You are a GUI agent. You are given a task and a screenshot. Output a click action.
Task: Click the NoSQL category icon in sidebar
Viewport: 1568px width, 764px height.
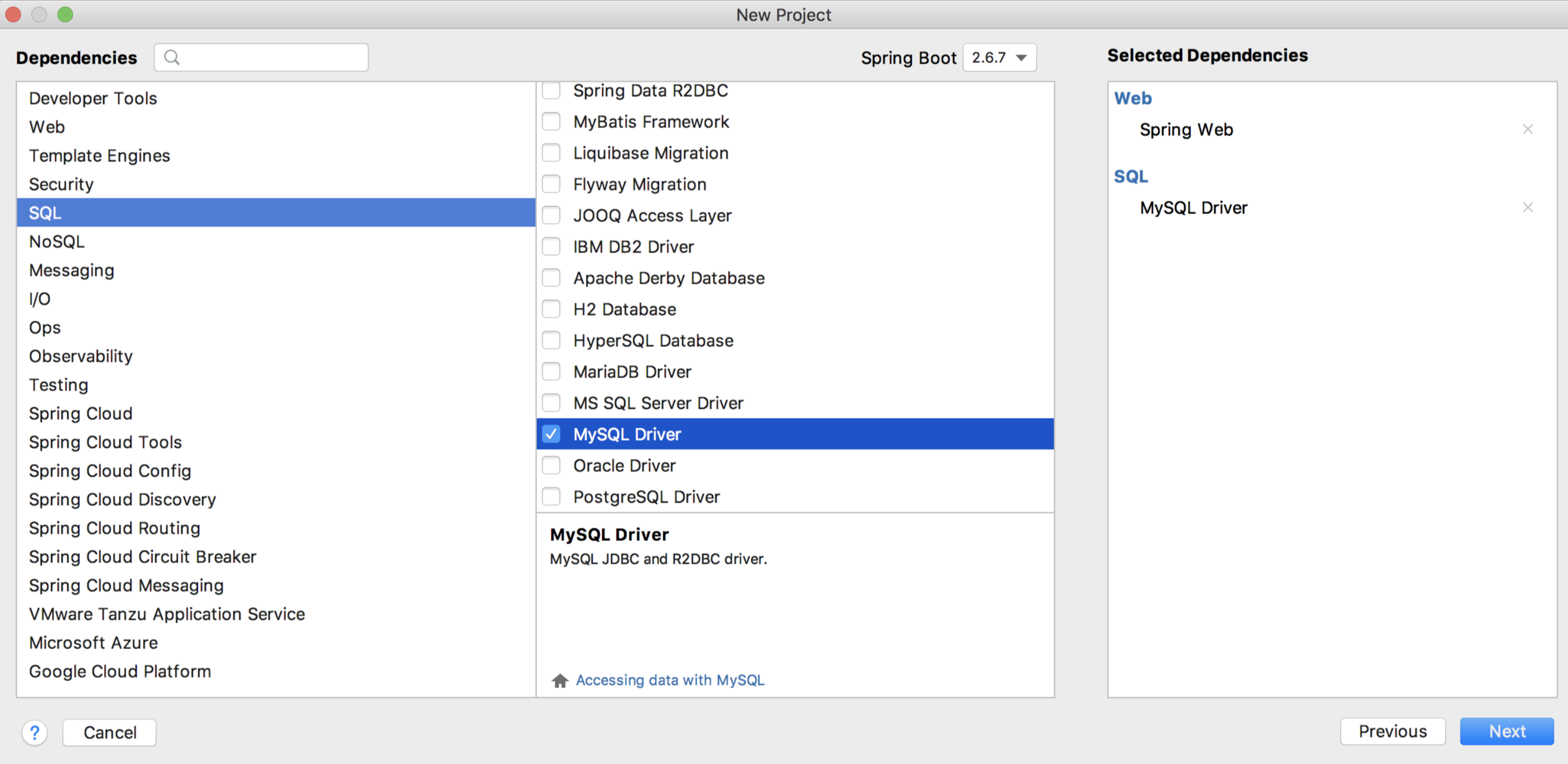click(x=56, y=241)
